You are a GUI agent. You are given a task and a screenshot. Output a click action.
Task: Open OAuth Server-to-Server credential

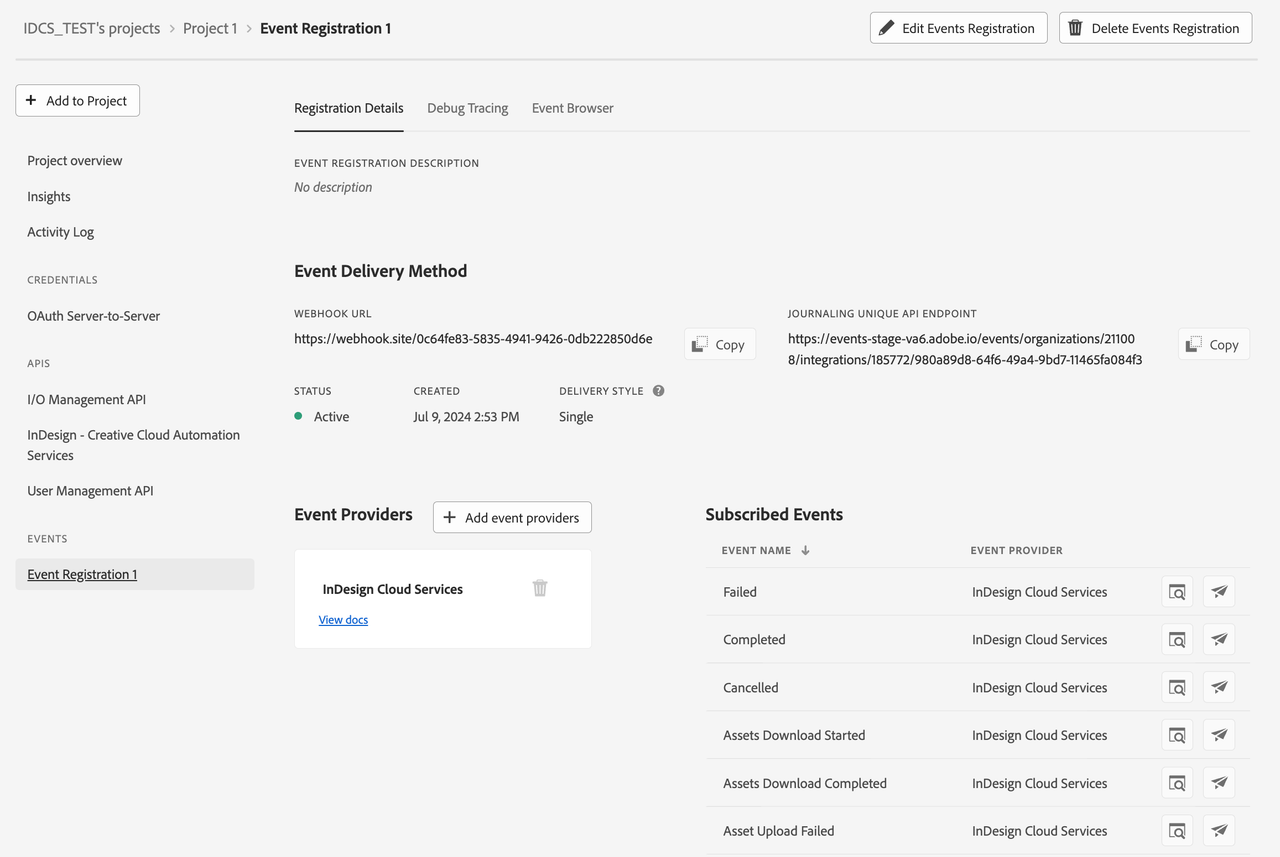click(94, 316)
